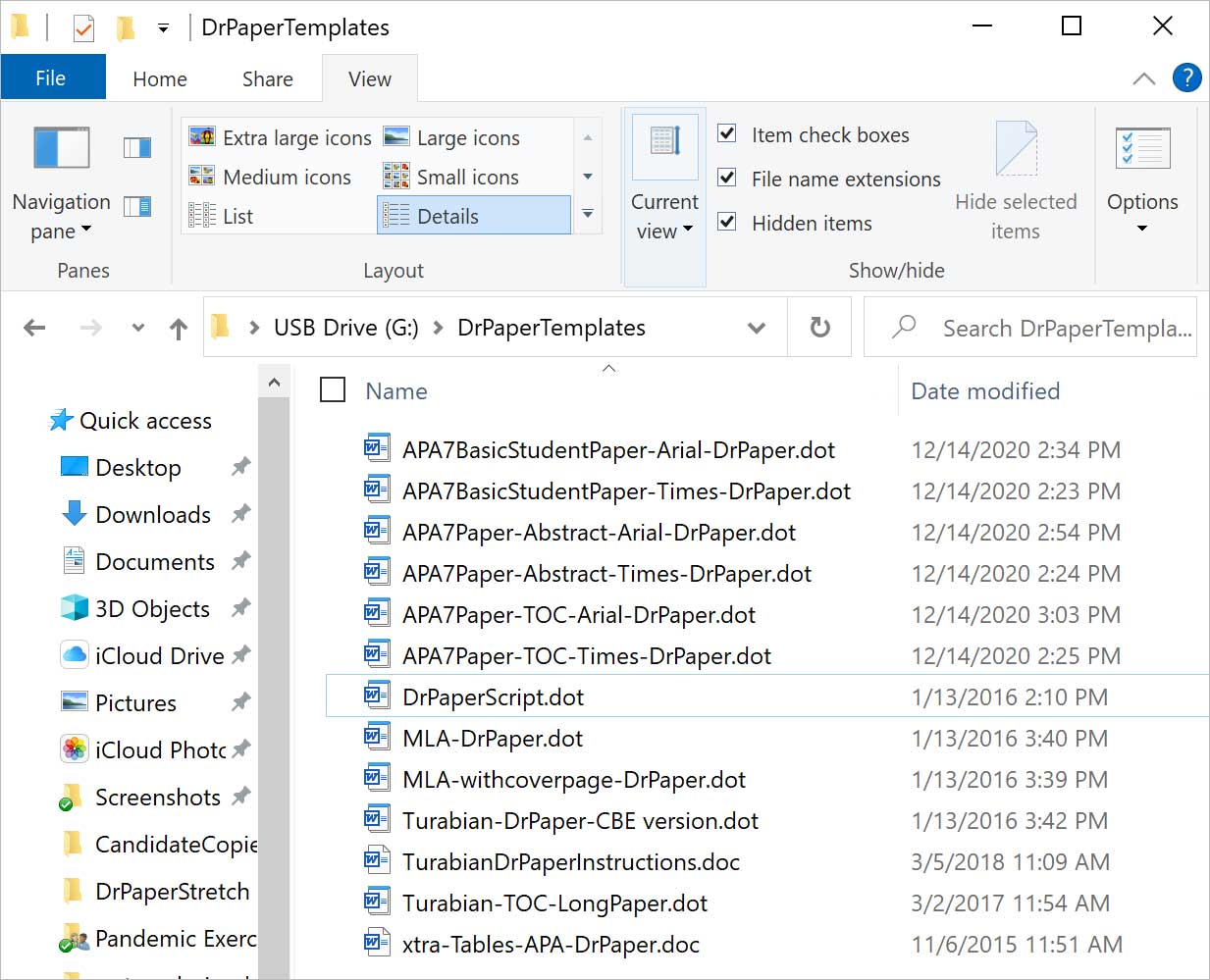Disable the Hidden items checkbox
The width and height of the screenshot is (1210, 980).
tap(727, 223)
